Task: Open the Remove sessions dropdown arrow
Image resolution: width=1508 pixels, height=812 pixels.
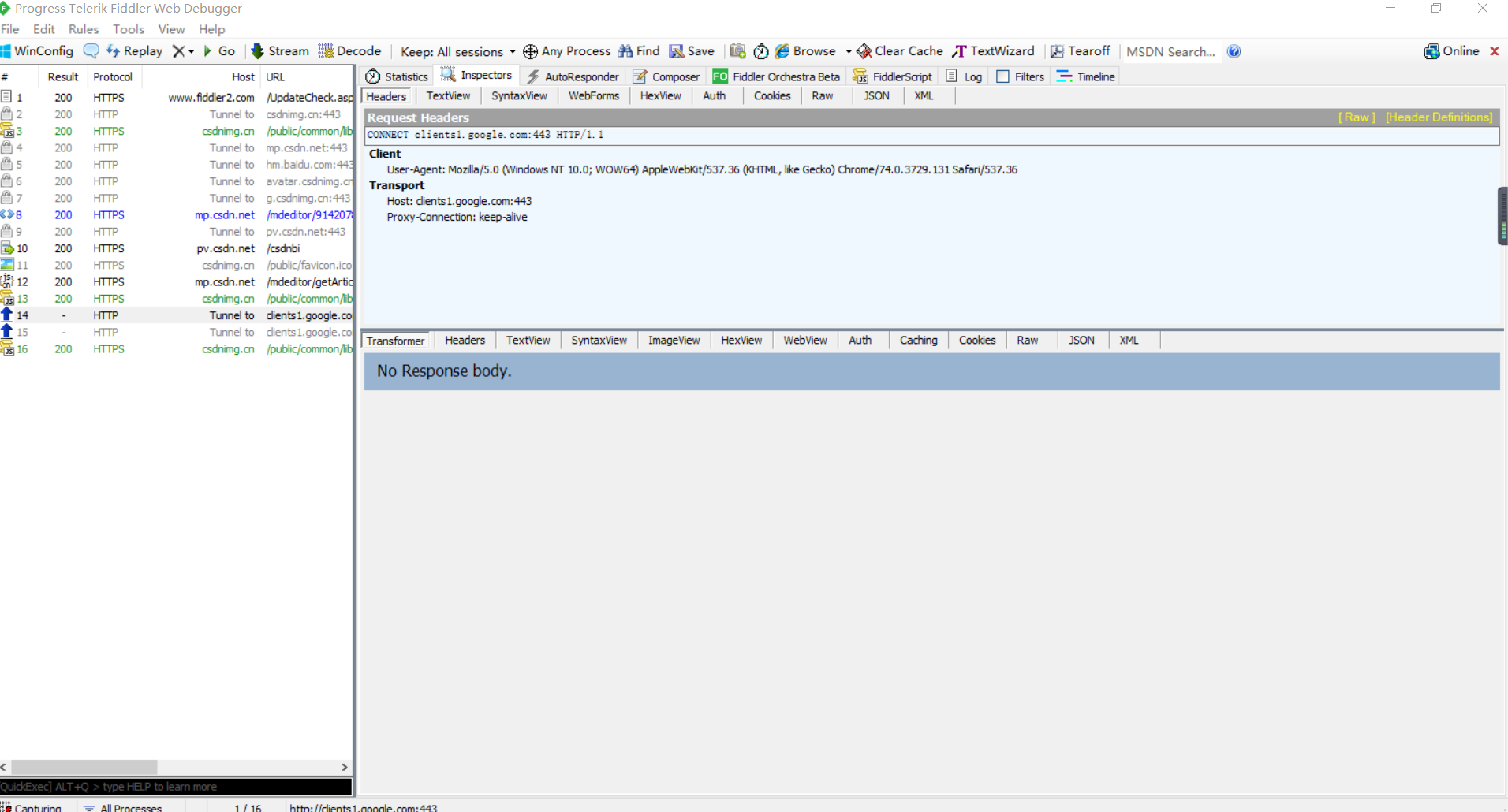Action: click(x=191, y=52)
